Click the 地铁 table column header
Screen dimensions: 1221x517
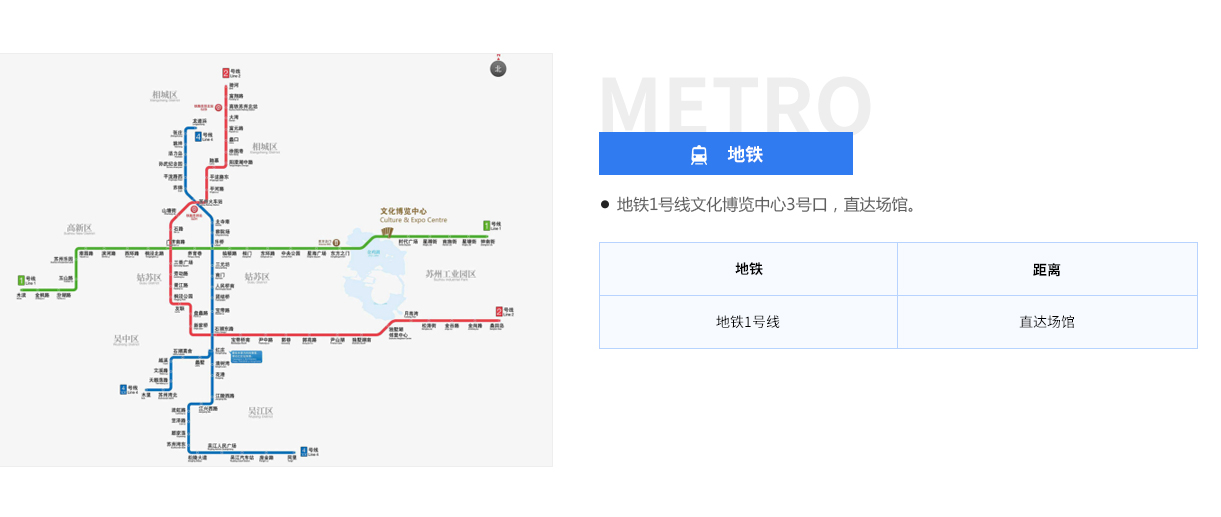[748, 269]
